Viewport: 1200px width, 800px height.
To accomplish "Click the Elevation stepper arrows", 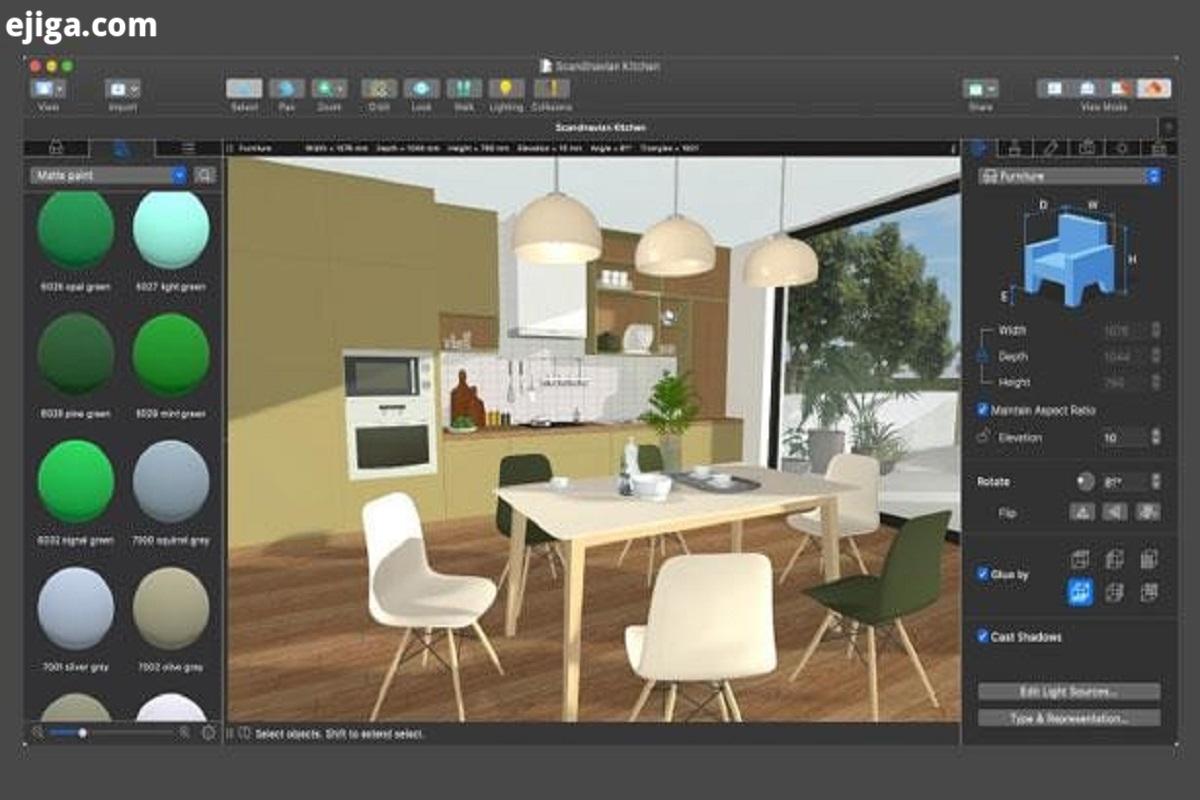I will [x=1157, y=437].
